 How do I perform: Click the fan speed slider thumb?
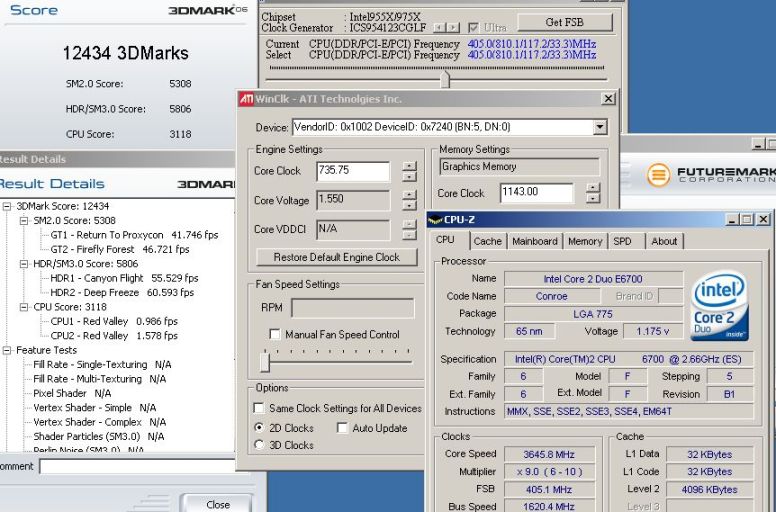(x=265, y=362)
